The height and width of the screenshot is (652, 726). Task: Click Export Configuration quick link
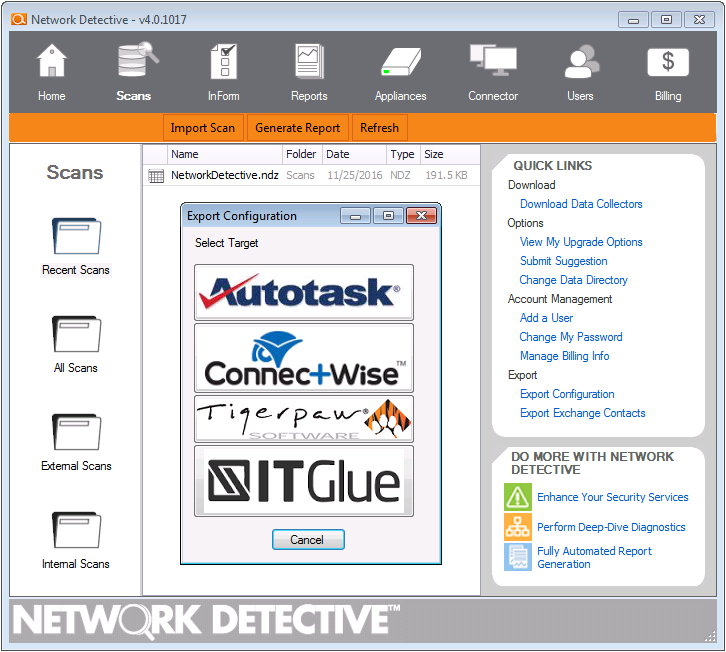pyautogui.click(x=567, y=394)
